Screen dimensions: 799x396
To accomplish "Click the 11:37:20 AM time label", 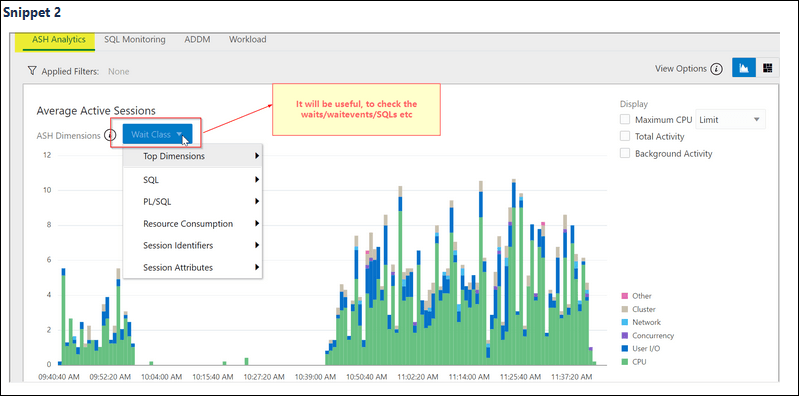I will 572,377.
